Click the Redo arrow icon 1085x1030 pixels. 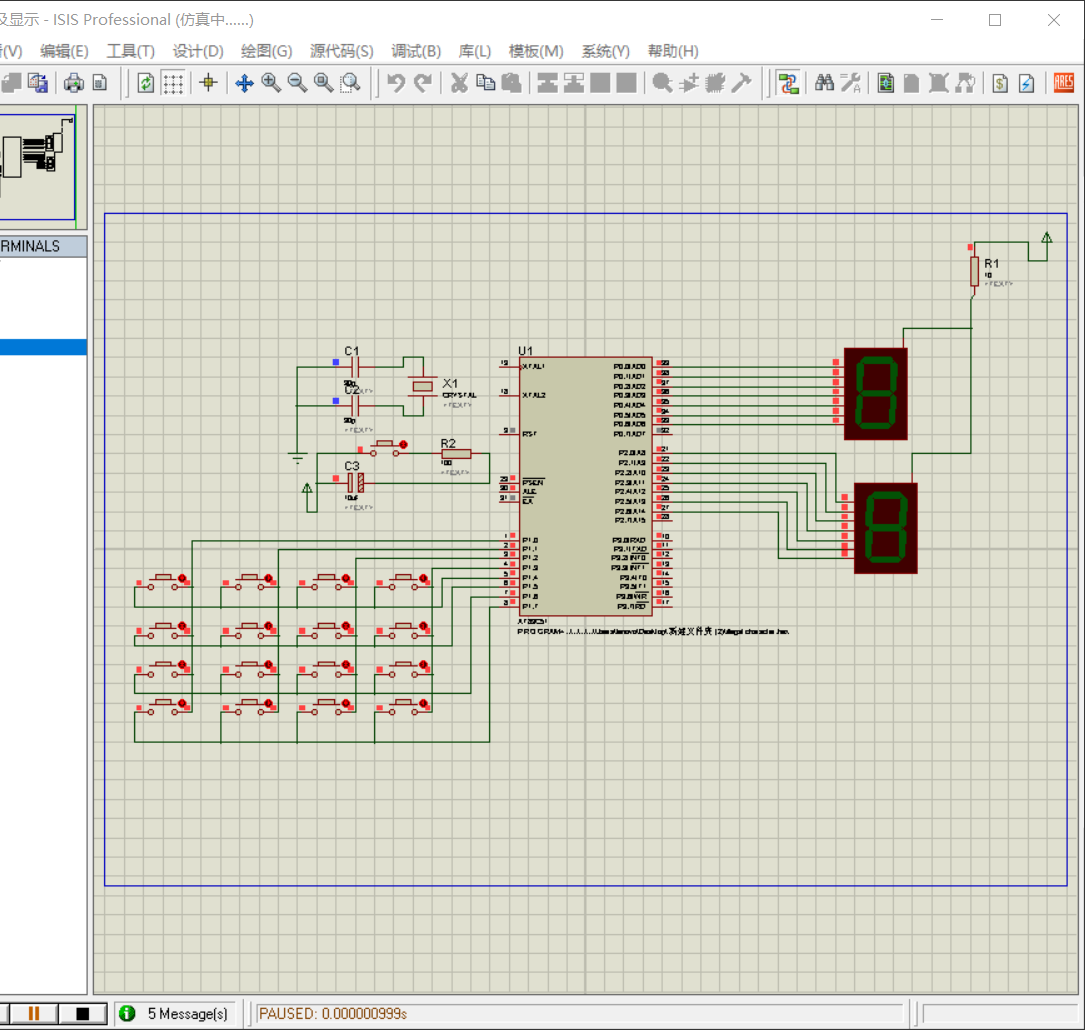pyautogui.click(x=423, y=83)
